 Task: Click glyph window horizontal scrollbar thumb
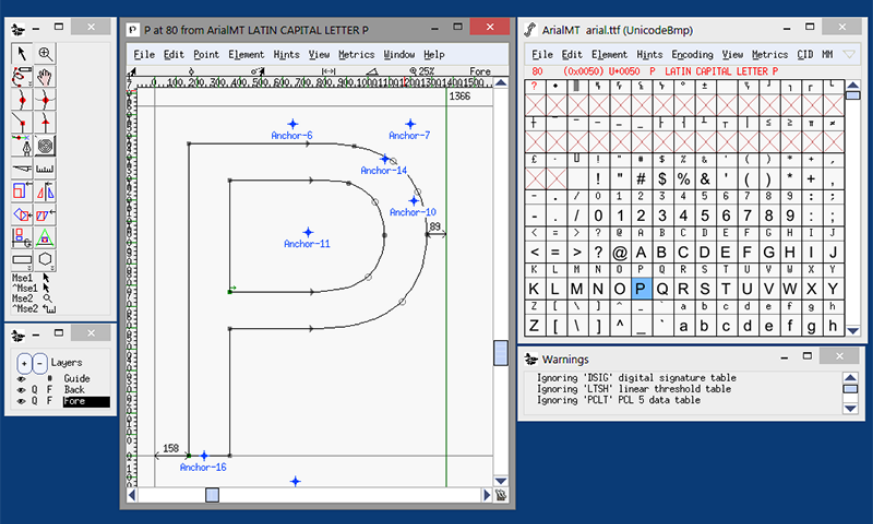point(212,494)
